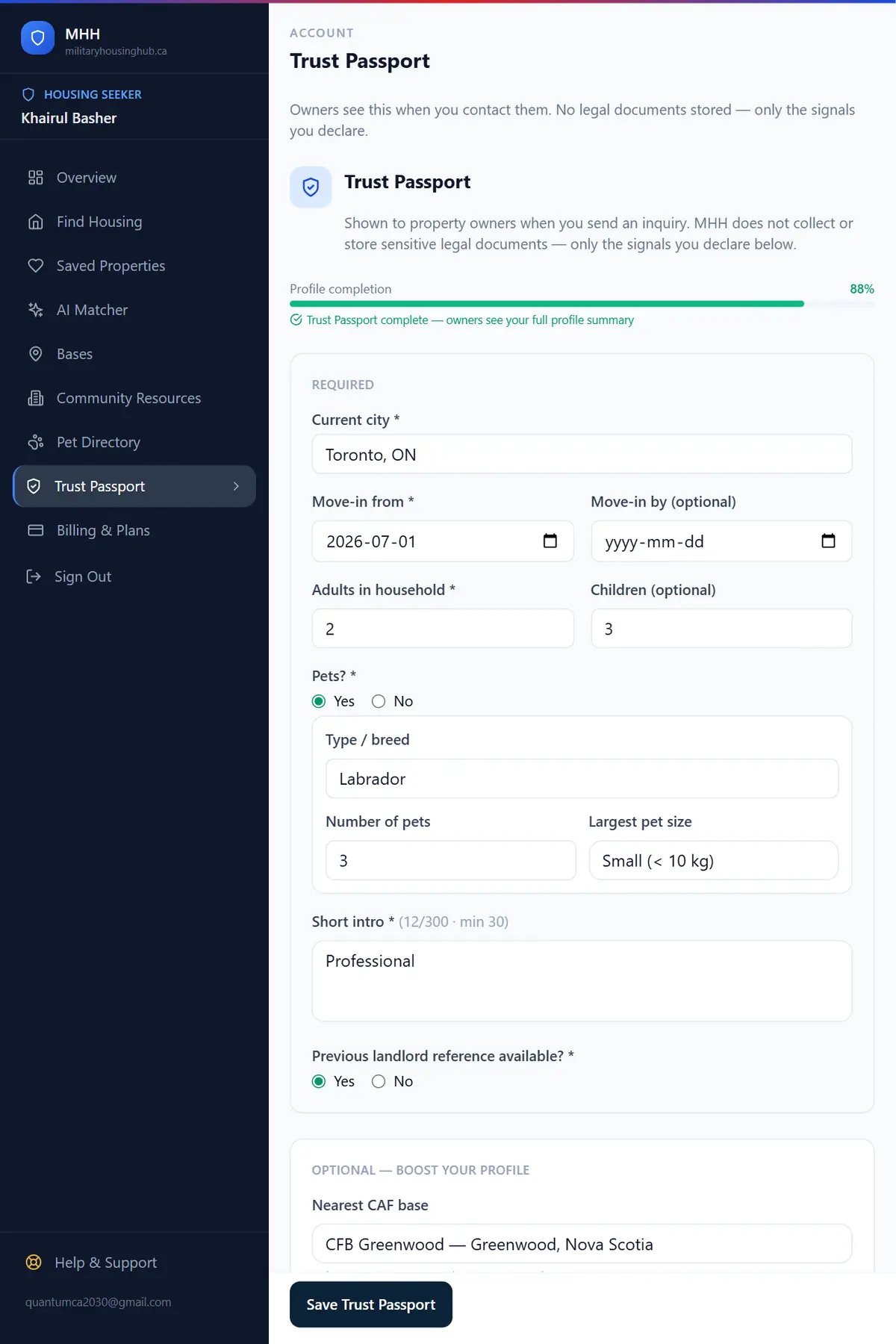Click the Adults in household field
Image resolution: width=896 pixels, height=1344 pixels.
(443, 629)
